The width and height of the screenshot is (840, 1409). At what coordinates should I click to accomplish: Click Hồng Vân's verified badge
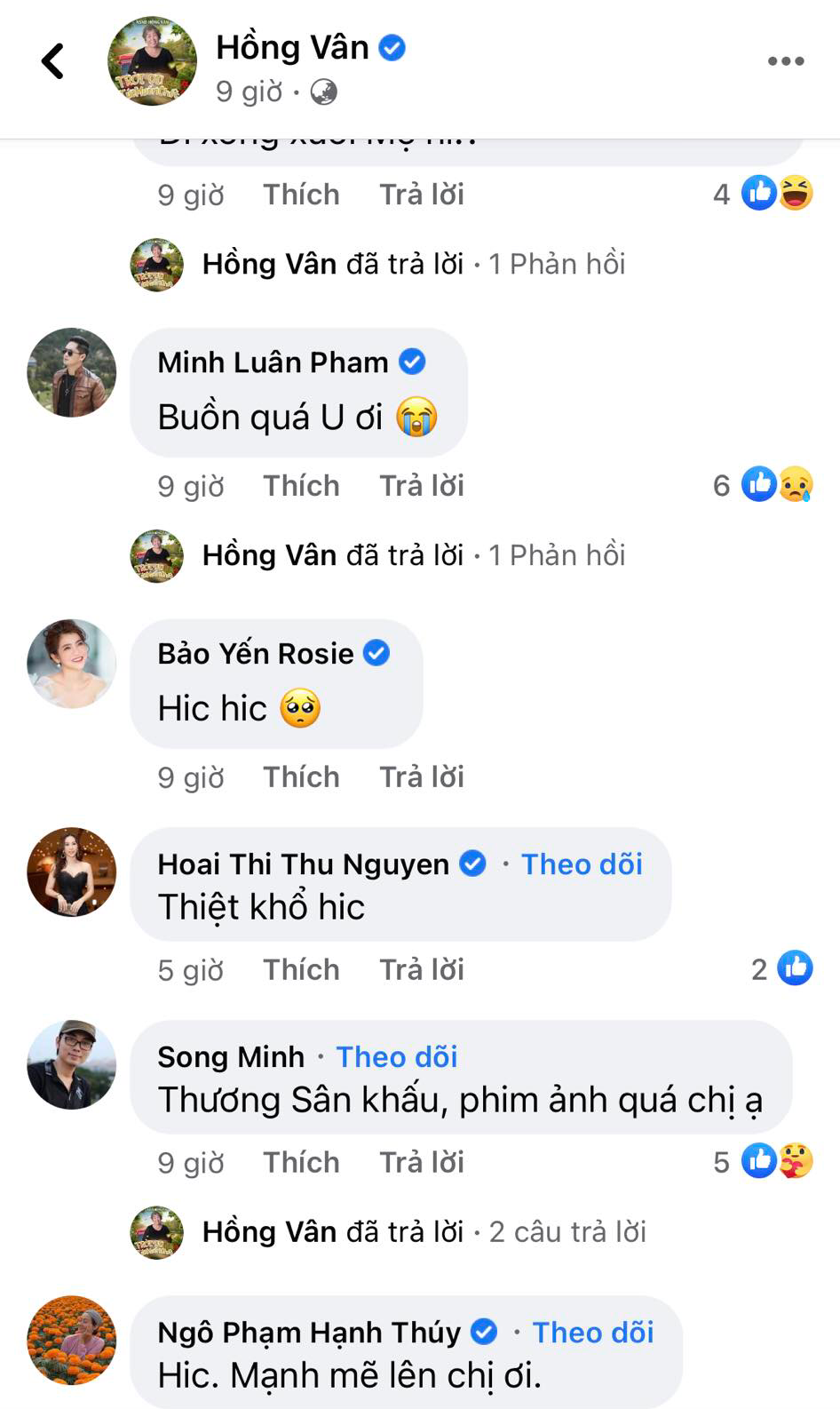(x=391, y=48)
